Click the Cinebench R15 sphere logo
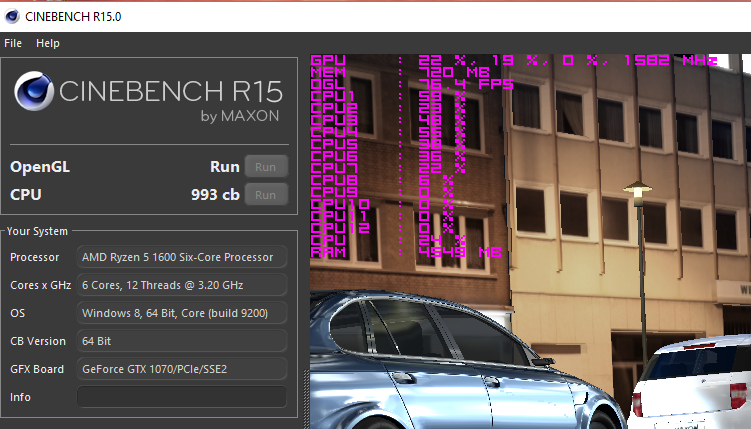Screen dimensions: 751x429 [34, 91]
